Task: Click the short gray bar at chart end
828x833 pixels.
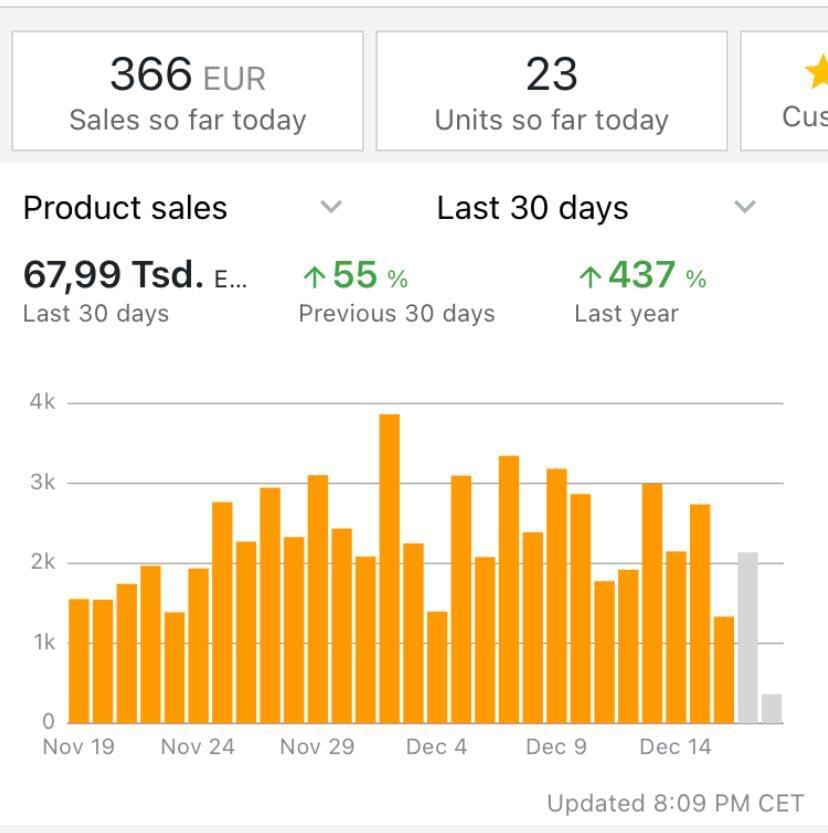Action: pos(771,708)
